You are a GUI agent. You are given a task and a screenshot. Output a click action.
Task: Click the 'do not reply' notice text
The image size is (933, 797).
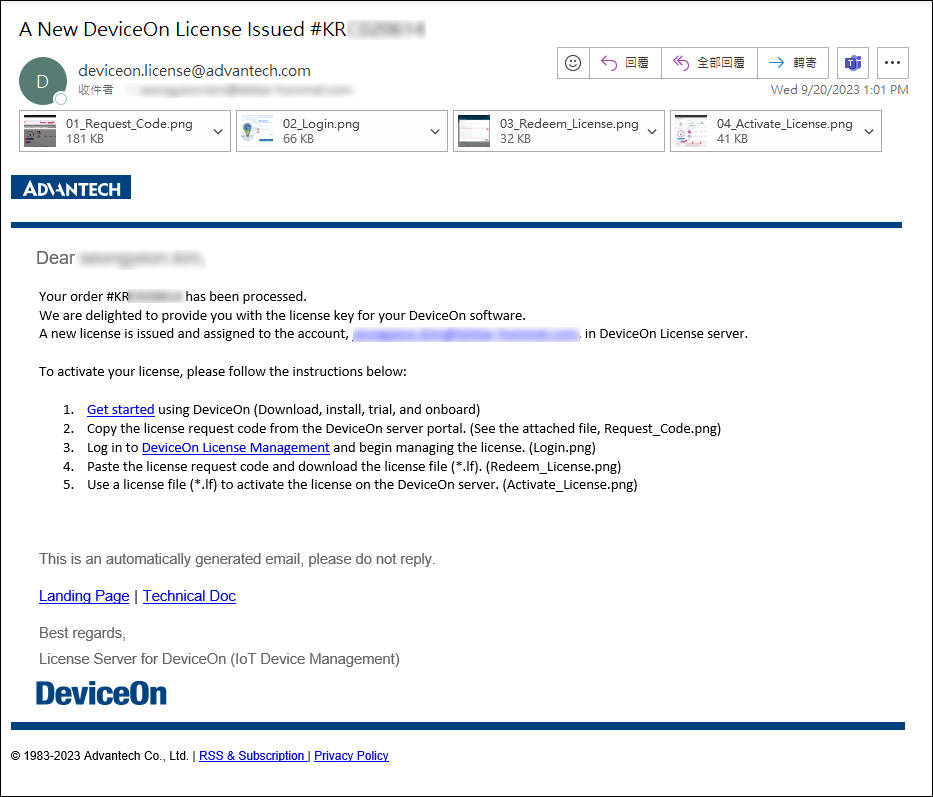237,559
